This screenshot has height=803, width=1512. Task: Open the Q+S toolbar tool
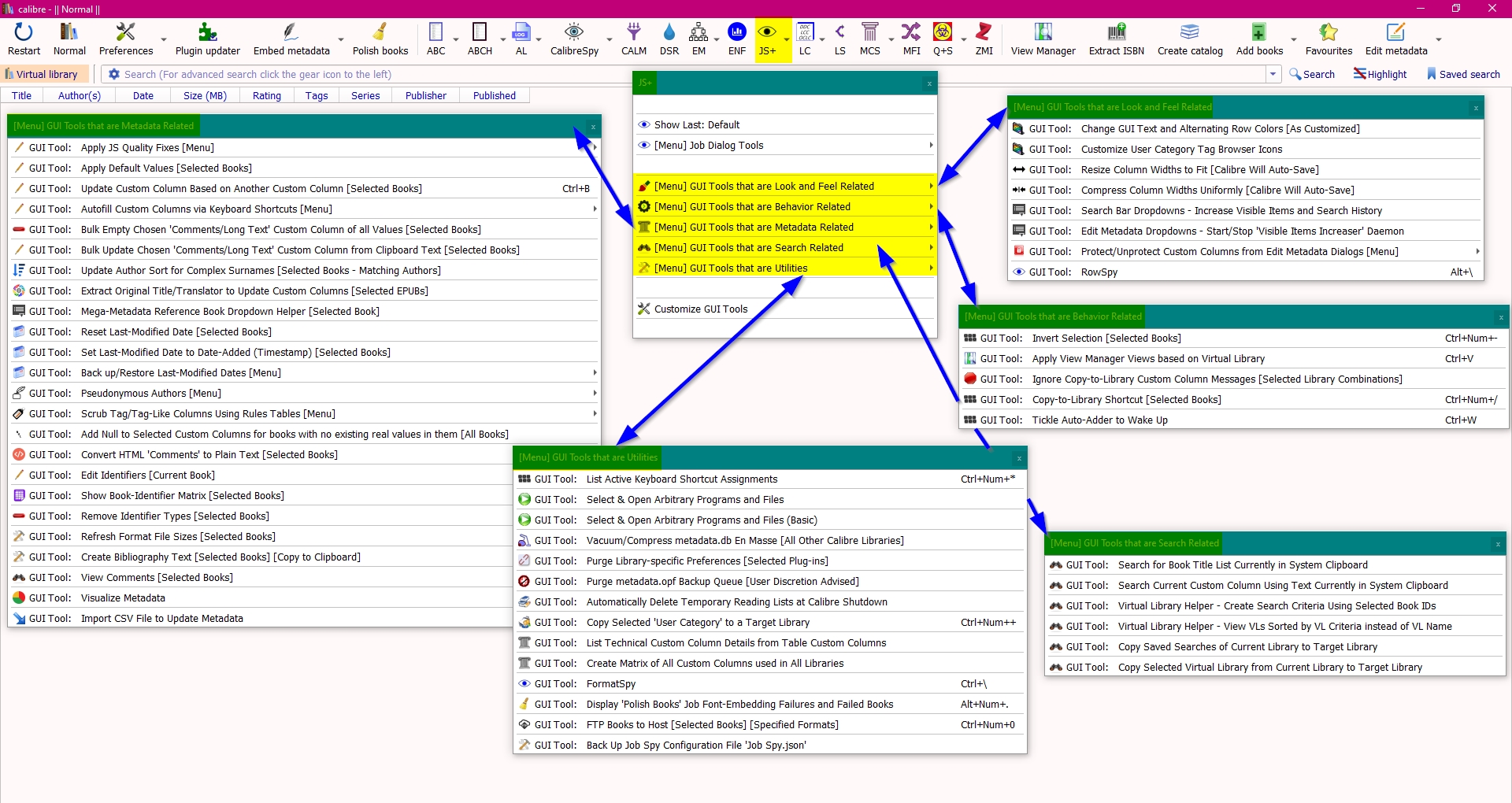(943, 39)
